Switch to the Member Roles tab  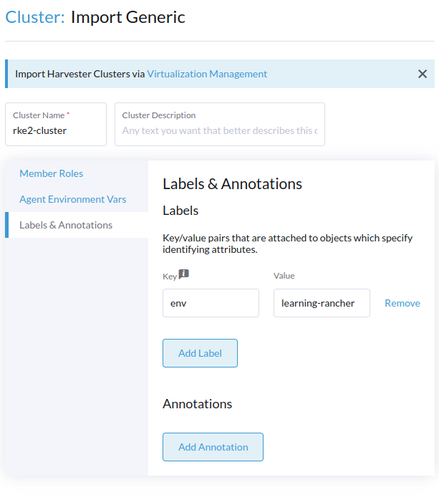click(x=51, y=173)
